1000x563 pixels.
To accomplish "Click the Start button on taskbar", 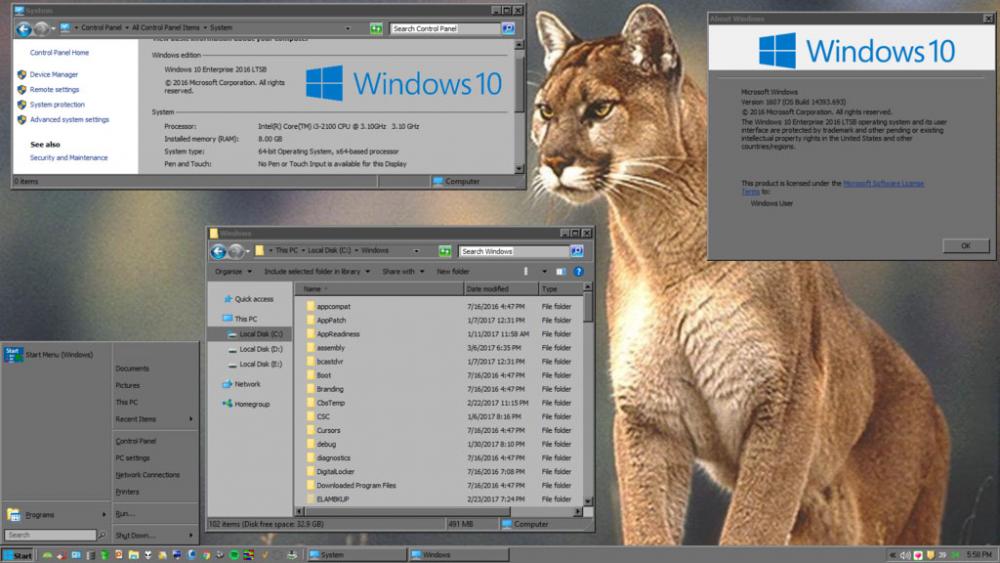I will 18,555.
